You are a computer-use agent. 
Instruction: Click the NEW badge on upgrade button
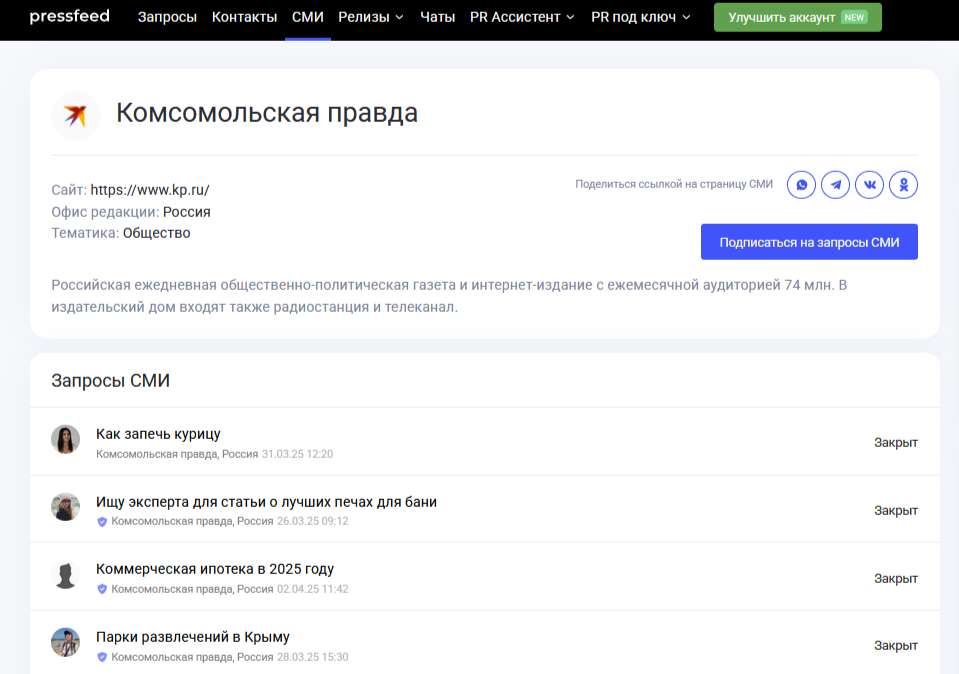coord(854,17)
